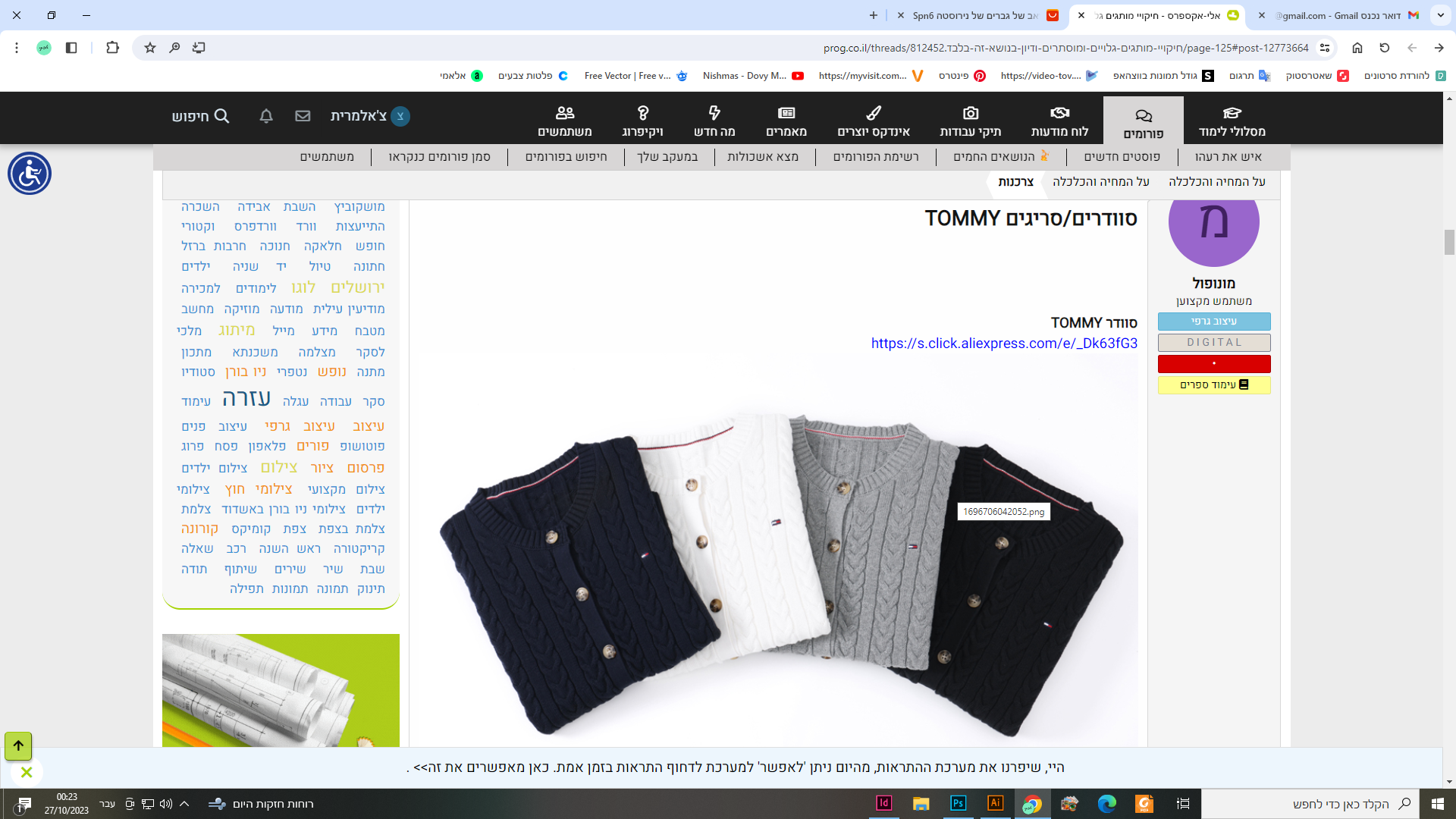Click the notifications bell icon
Screen dimensions: 1456x819
(266, 116)
